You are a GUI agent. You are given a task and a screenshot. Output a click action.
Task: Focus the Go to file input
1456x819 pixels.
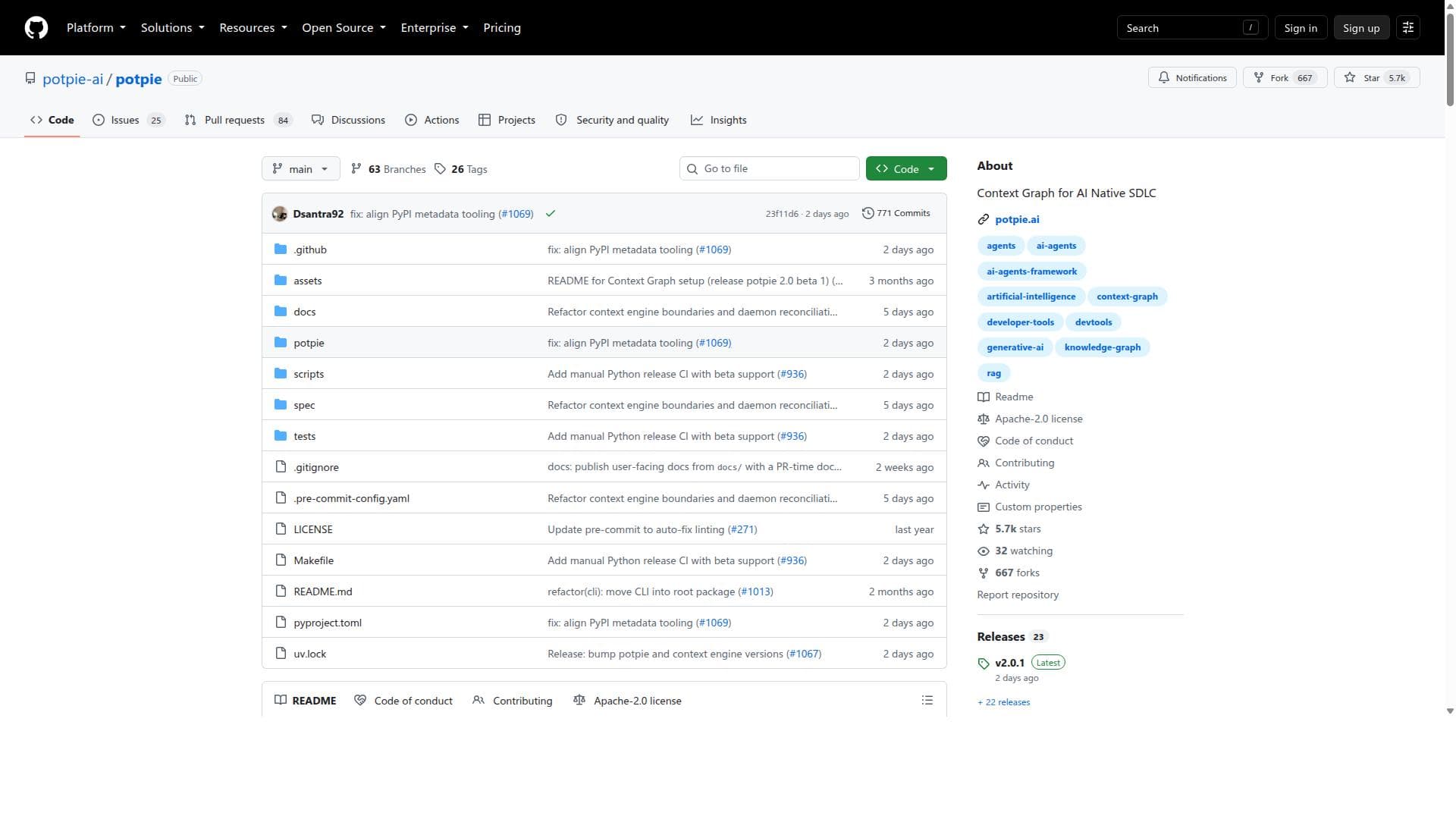[769, 169]
